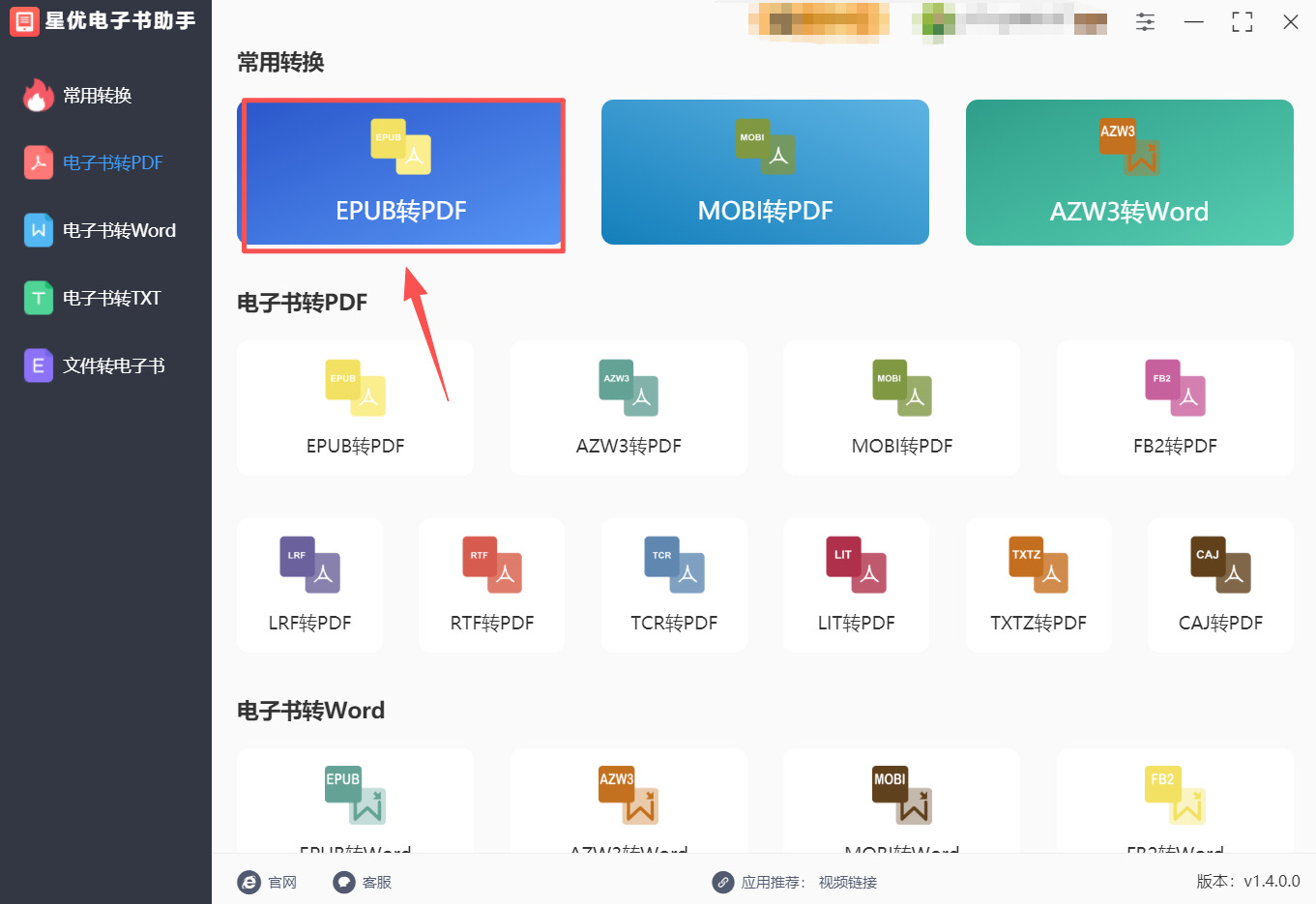Contact support via the 客服 footer link
1316x904 pixels.
coord(363,882)
